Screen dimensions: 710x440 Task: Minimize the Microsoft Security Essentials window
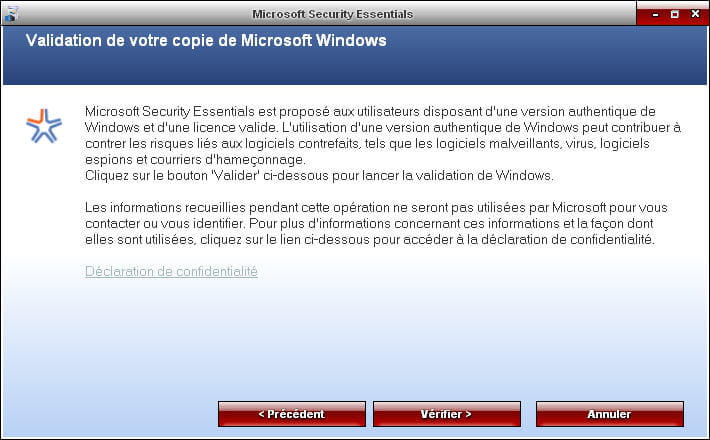pyautogui.click(x=655, y=14)
